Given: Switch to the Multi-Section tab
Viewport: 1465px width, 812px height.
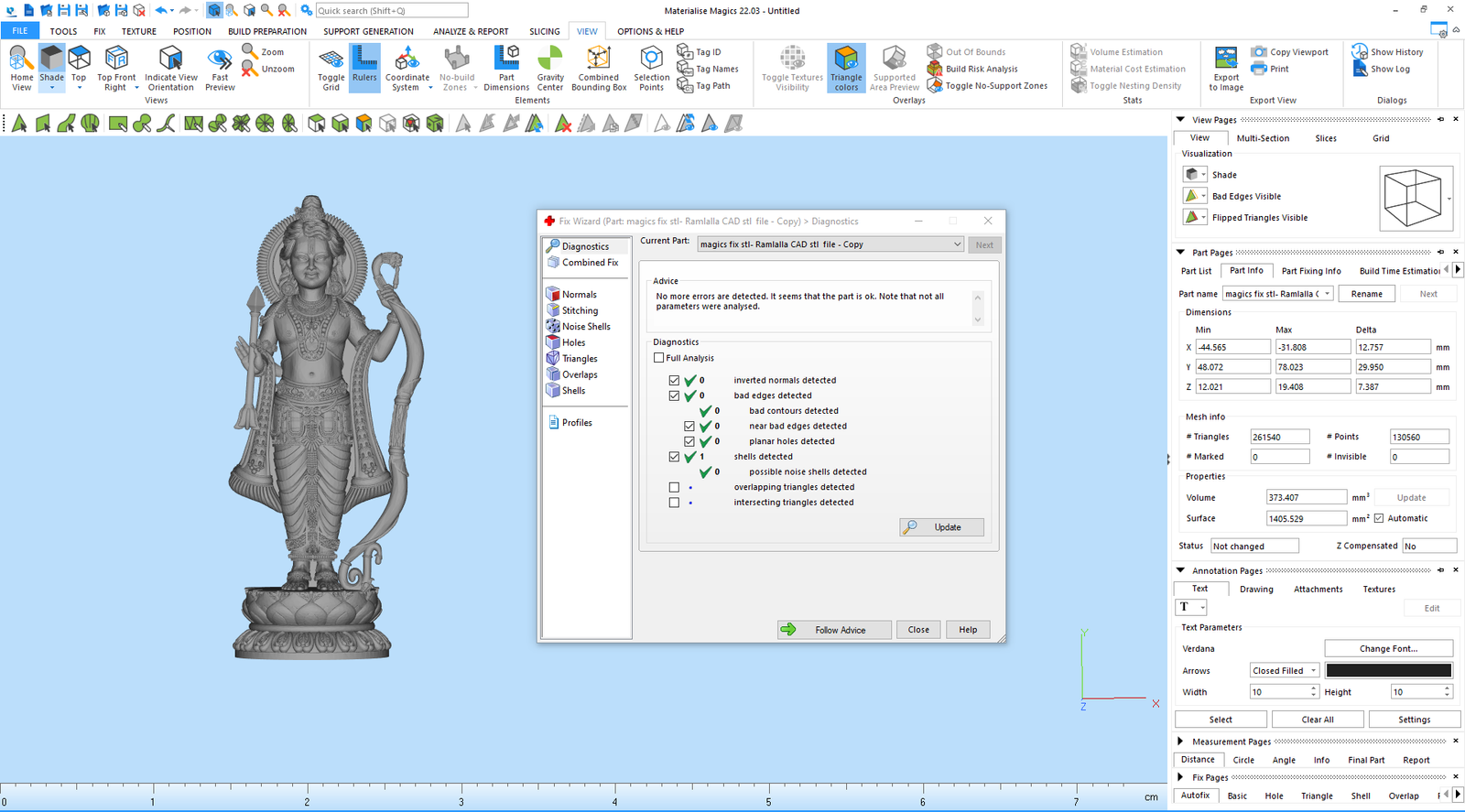Looking at the screenshot, I should pos(1263,138).
